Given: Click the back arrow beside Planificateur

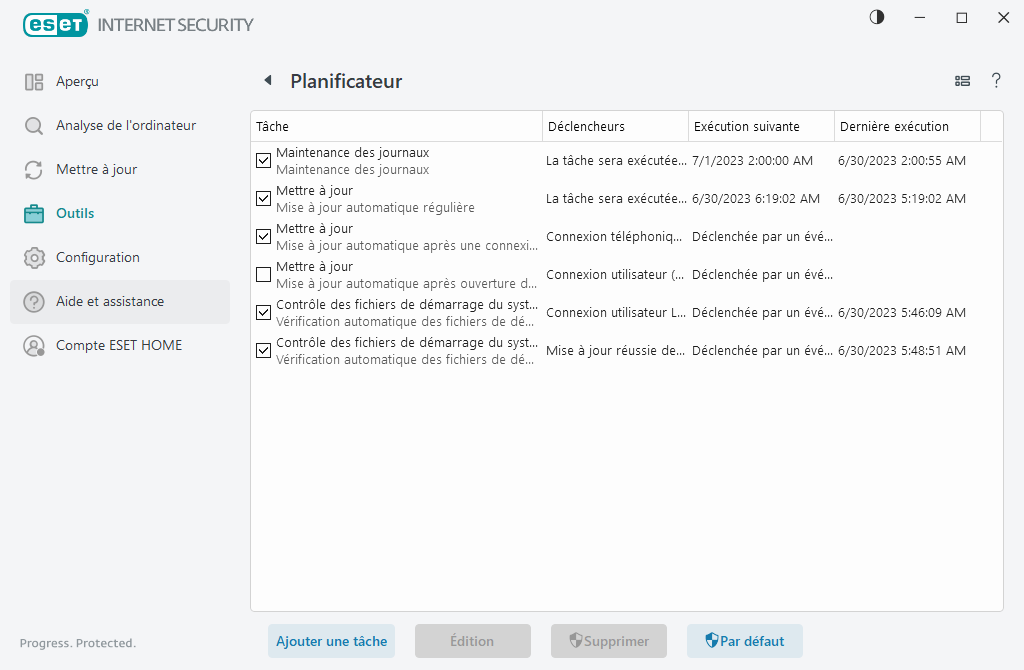Looking at the screenshot, I should point(267,80).
